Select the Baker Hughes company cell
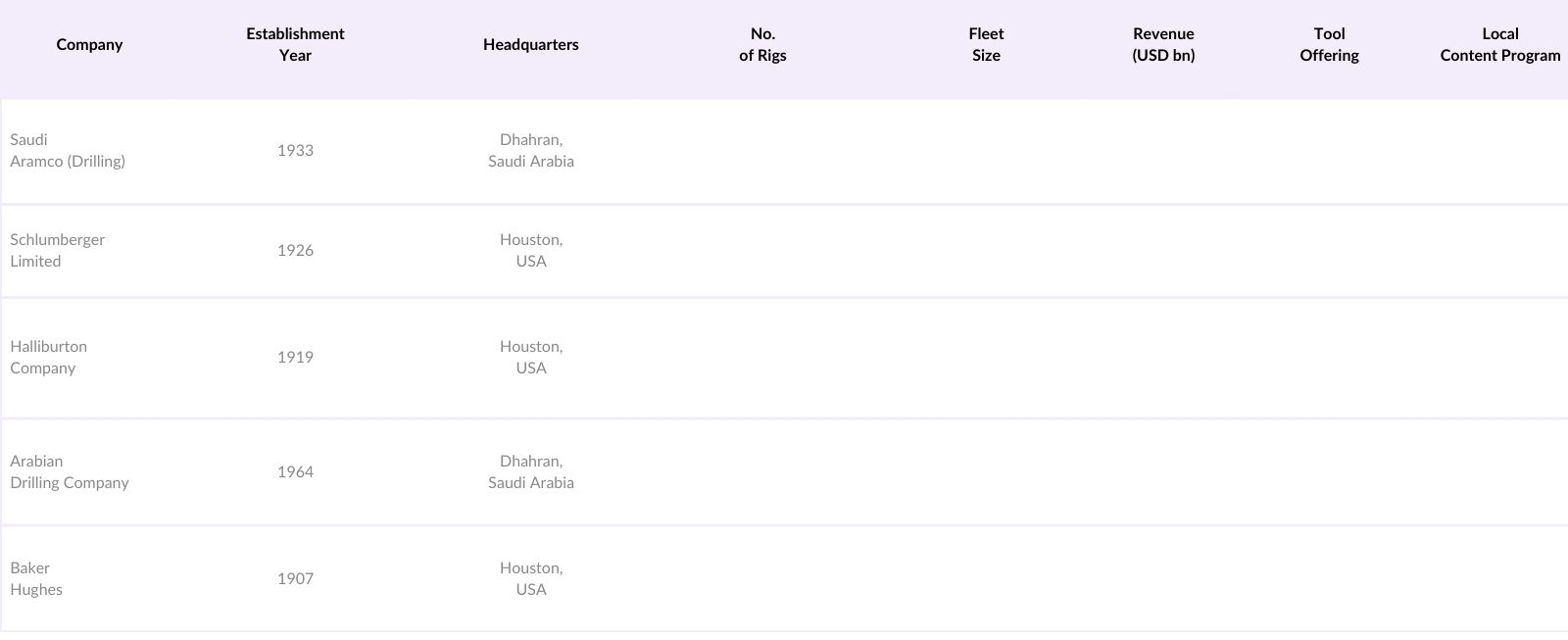Screen dimensions: 1568x640 pos(36,579)
